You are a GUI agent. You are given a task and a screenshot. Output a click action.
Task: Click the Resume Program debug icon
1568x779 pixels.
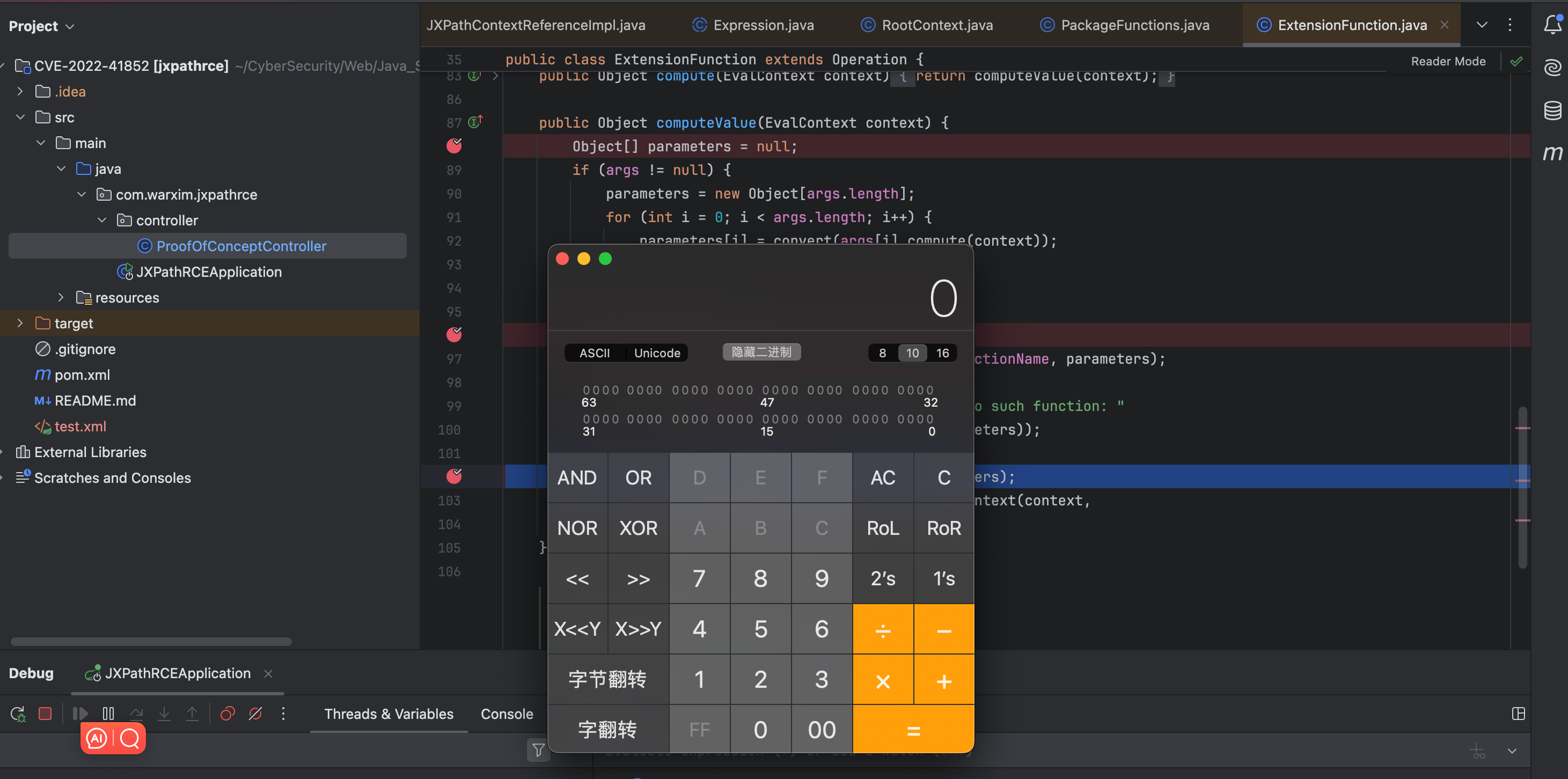click(80, 713)
